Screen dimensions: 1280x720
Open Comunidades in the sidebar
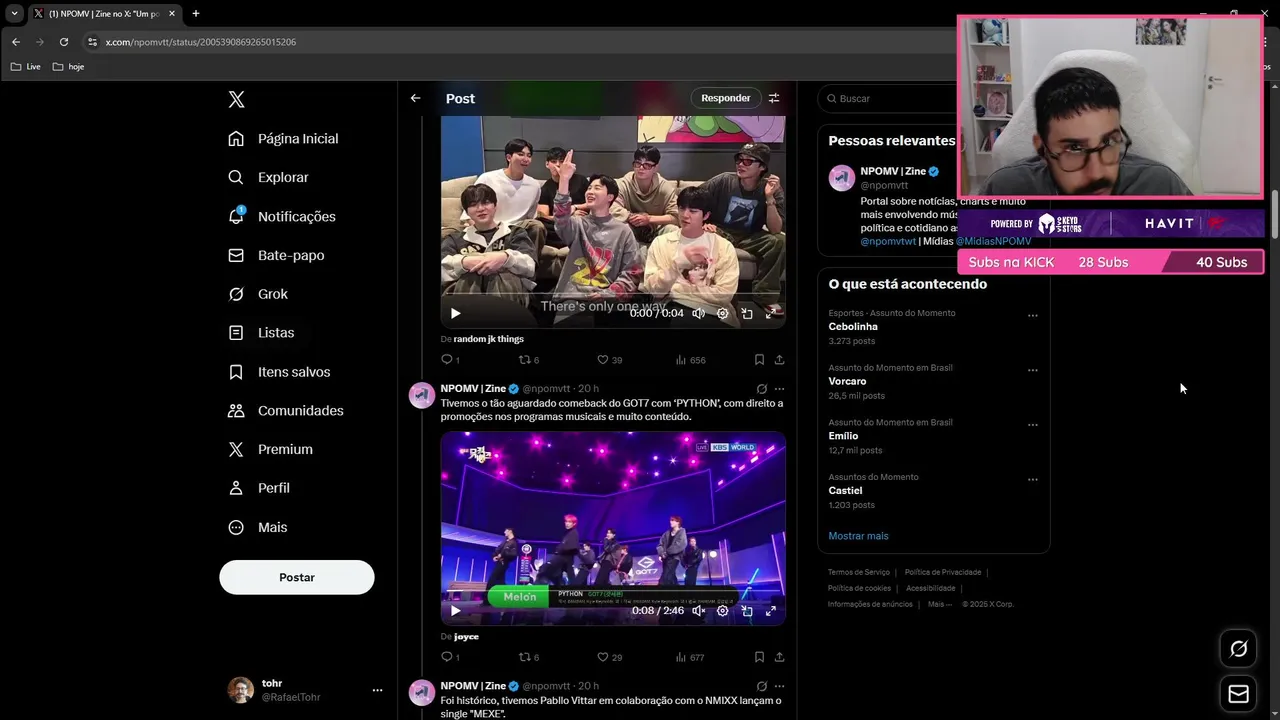[x=285, y=410]
